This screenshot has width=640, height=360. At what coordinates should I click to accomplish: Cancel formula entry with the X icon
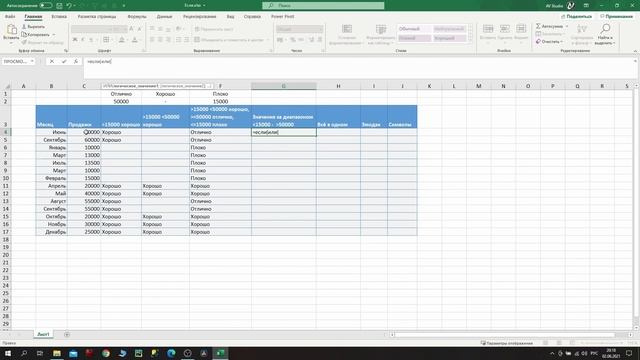52,61
